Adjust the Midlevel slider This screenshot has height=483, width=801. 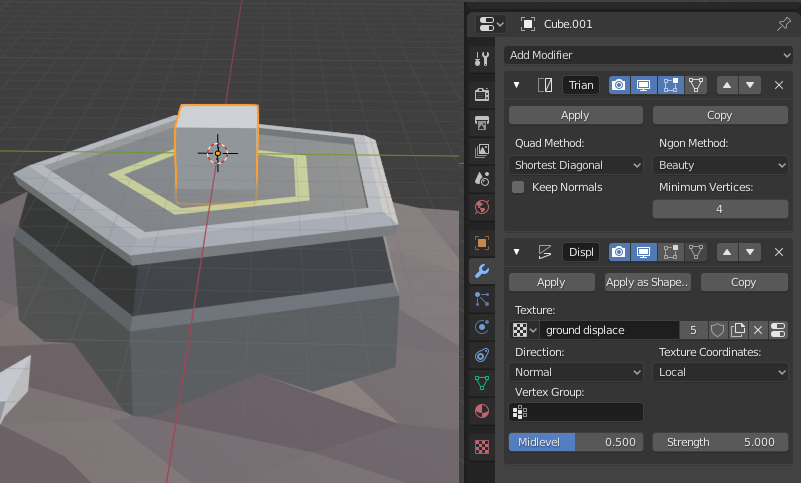pos(576,442)
